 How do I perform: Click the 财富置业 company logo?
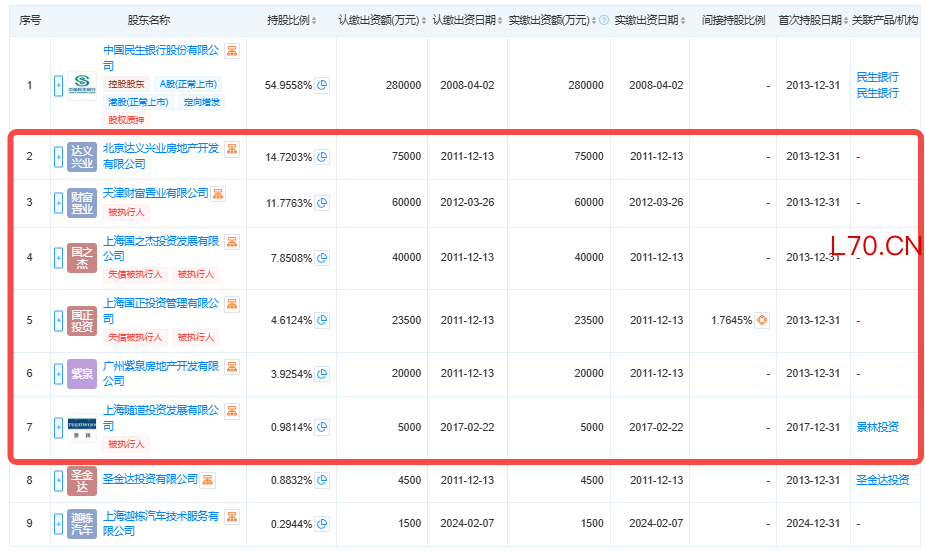coord(82,203)
